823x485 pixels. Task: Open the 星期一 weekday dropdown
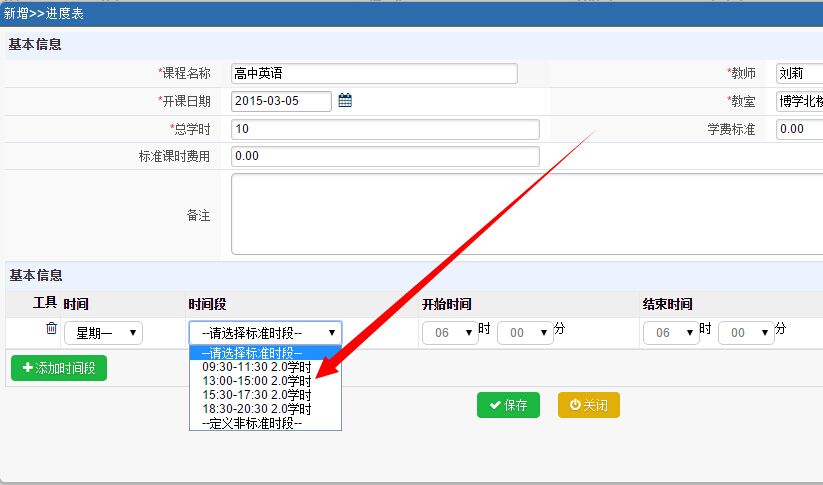pos(103,333)
